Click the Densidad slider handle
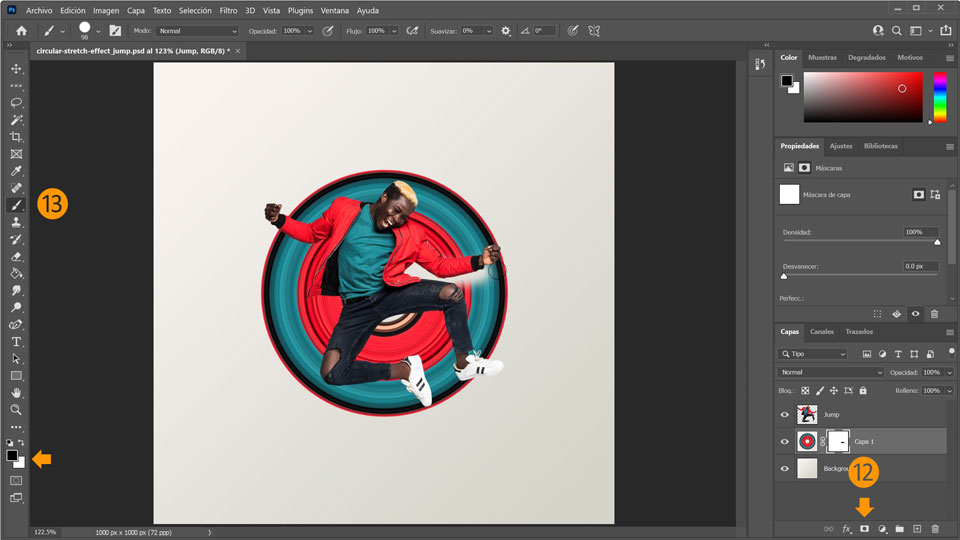Image resolution: width=960 pixels, height=540 pixels. [x=937, y=242]
